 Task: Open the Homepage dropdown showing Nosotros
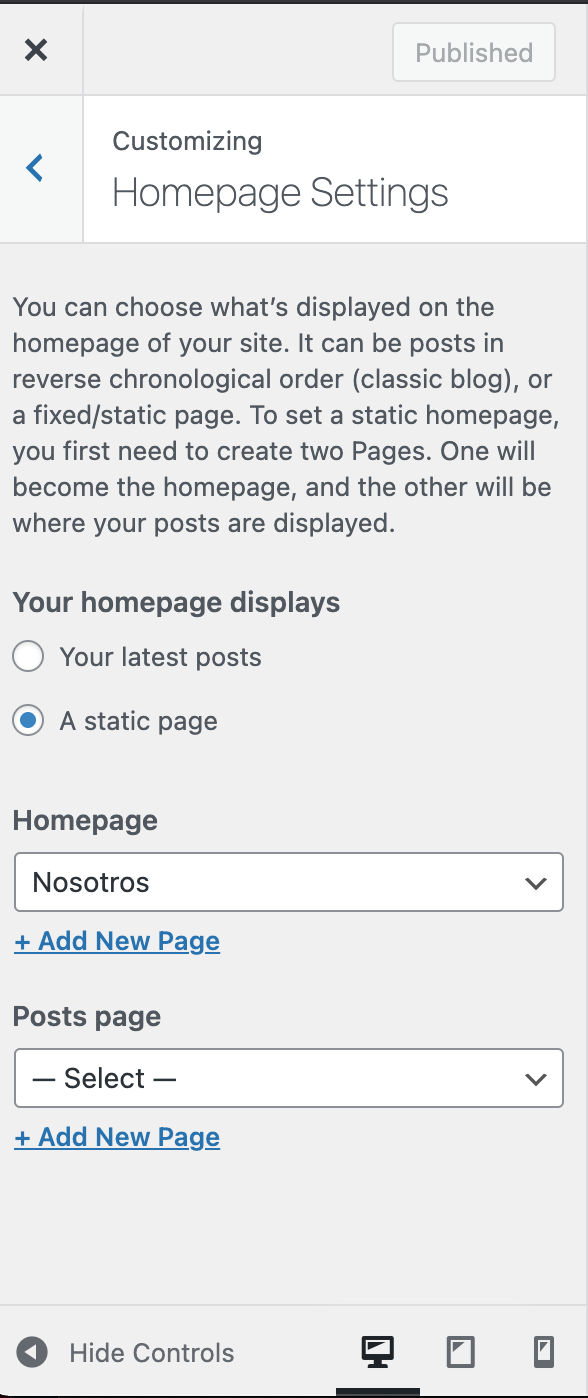point(289,882)
